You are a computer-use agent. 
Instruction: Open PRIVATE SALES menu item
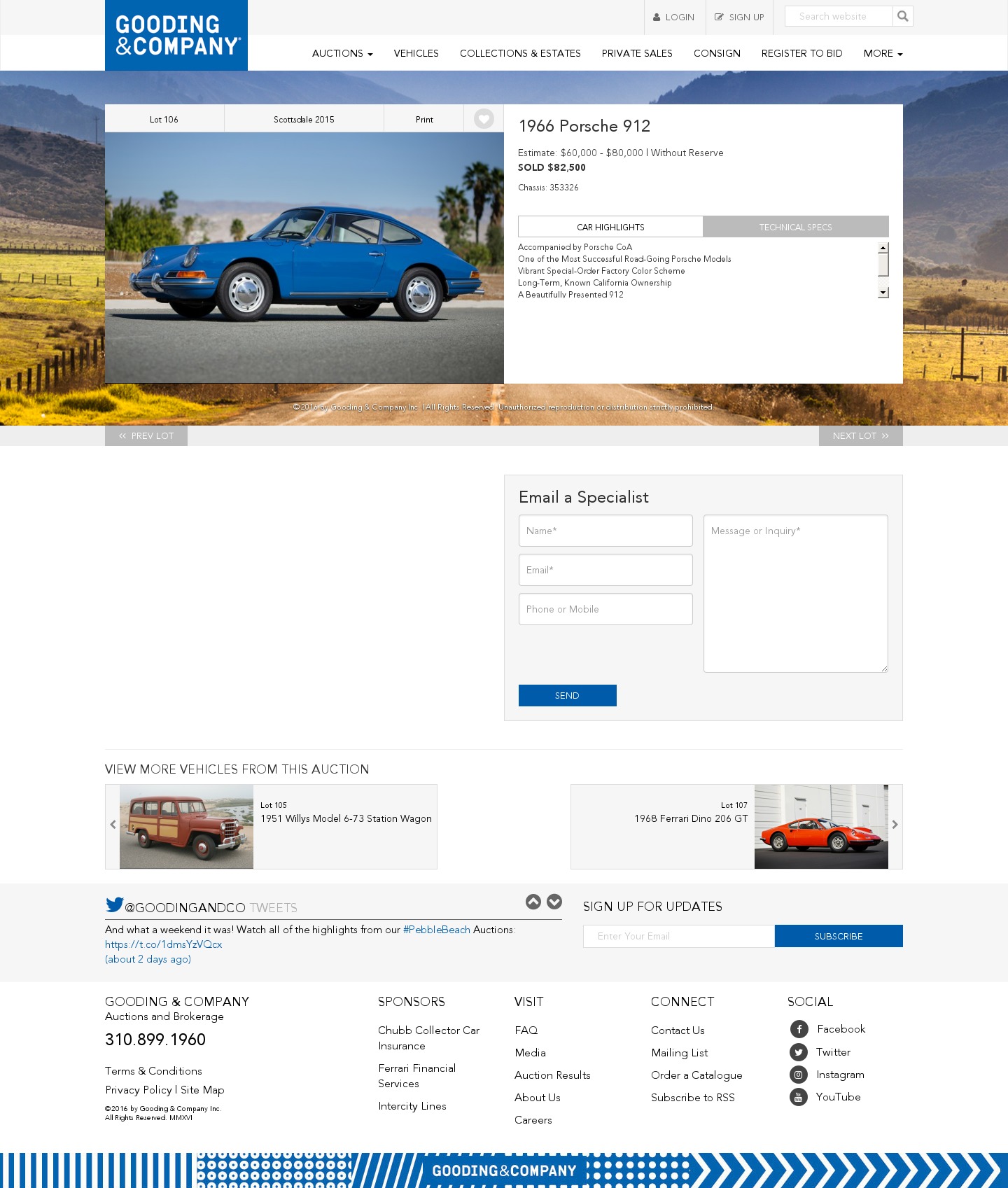pyautogui.click(x=637, y=53)
